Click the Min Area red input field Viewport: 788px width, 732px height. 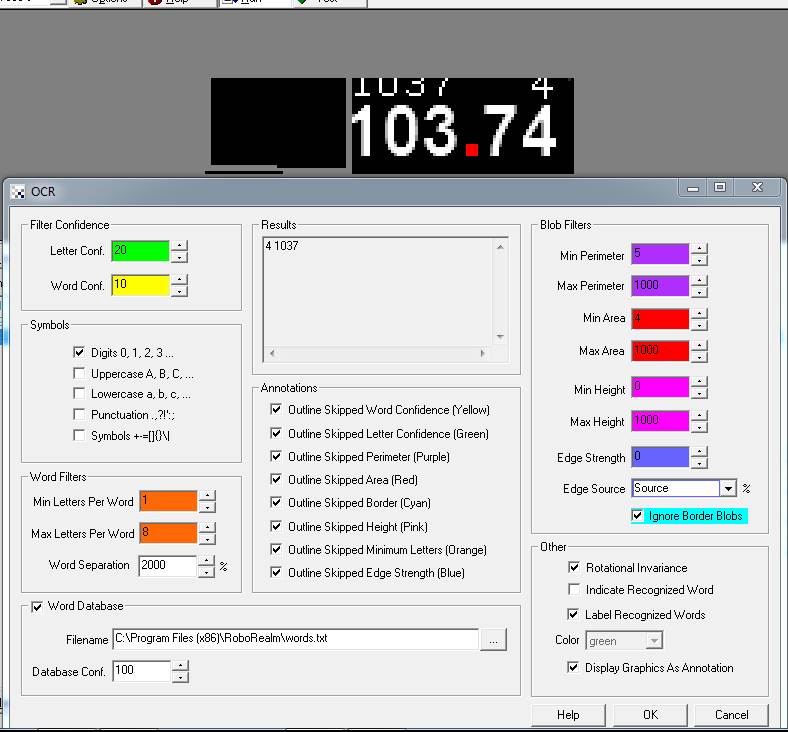click(660, 319)
